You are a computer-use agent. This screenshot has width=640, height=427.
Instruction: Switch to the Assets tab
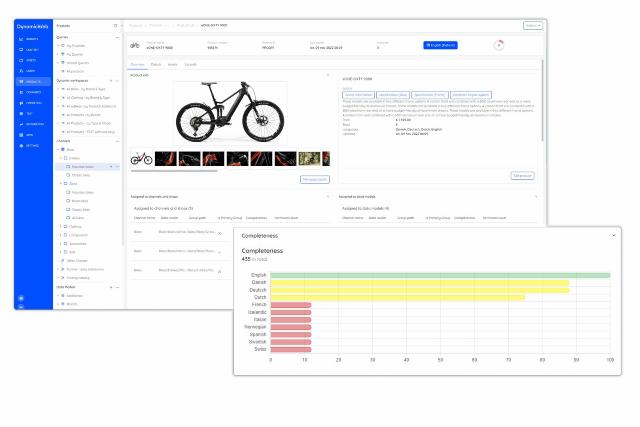[173, 64]
